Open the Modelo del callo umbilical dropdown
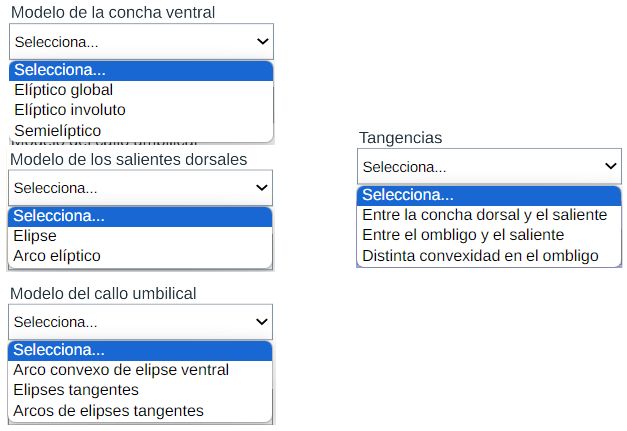Image resolution: width=627 pixels, height=431 pixels. (x=141, y=322)
